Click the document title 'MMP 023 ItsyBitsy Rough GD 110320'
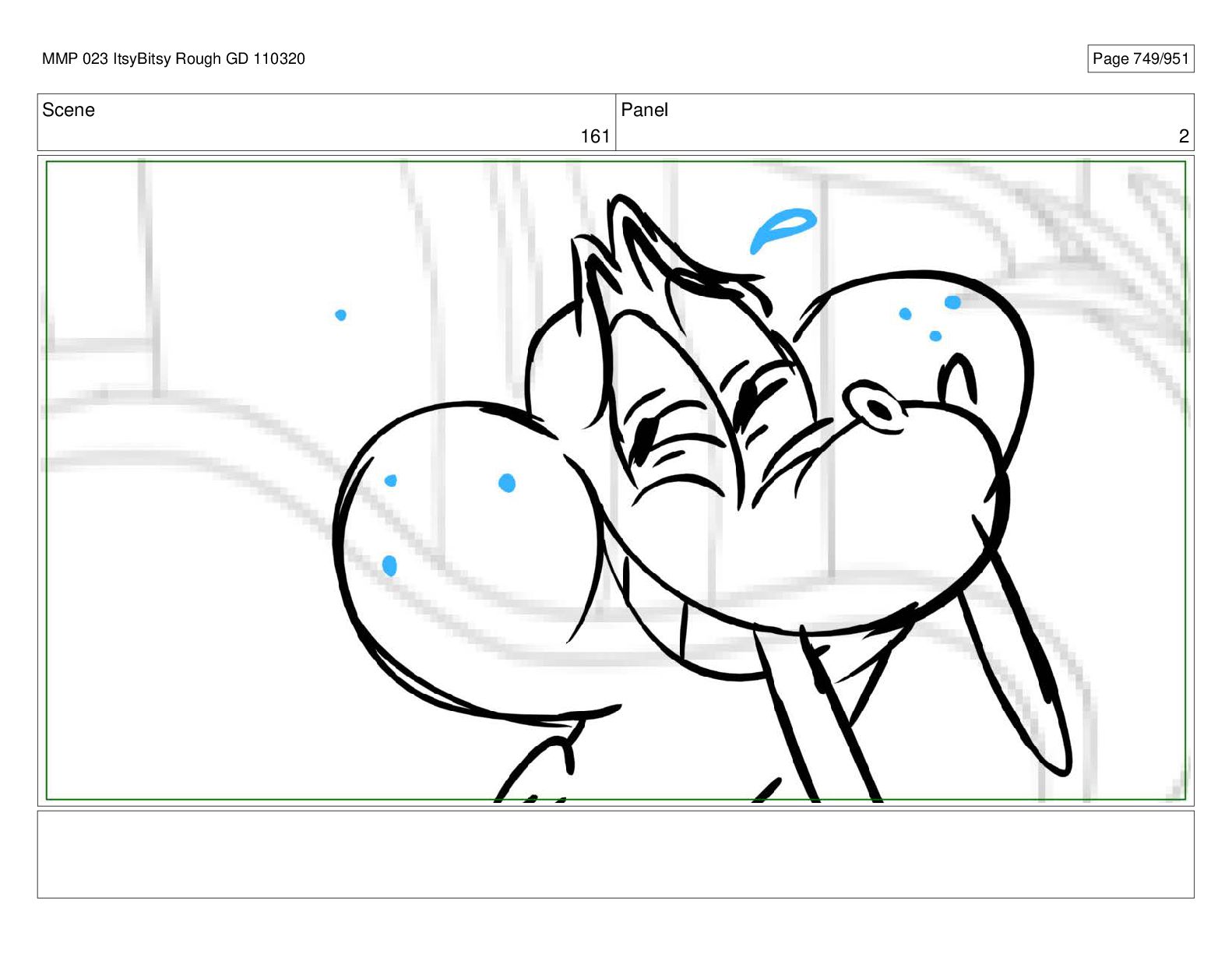The image size is (1232, 954). [174, 59]
